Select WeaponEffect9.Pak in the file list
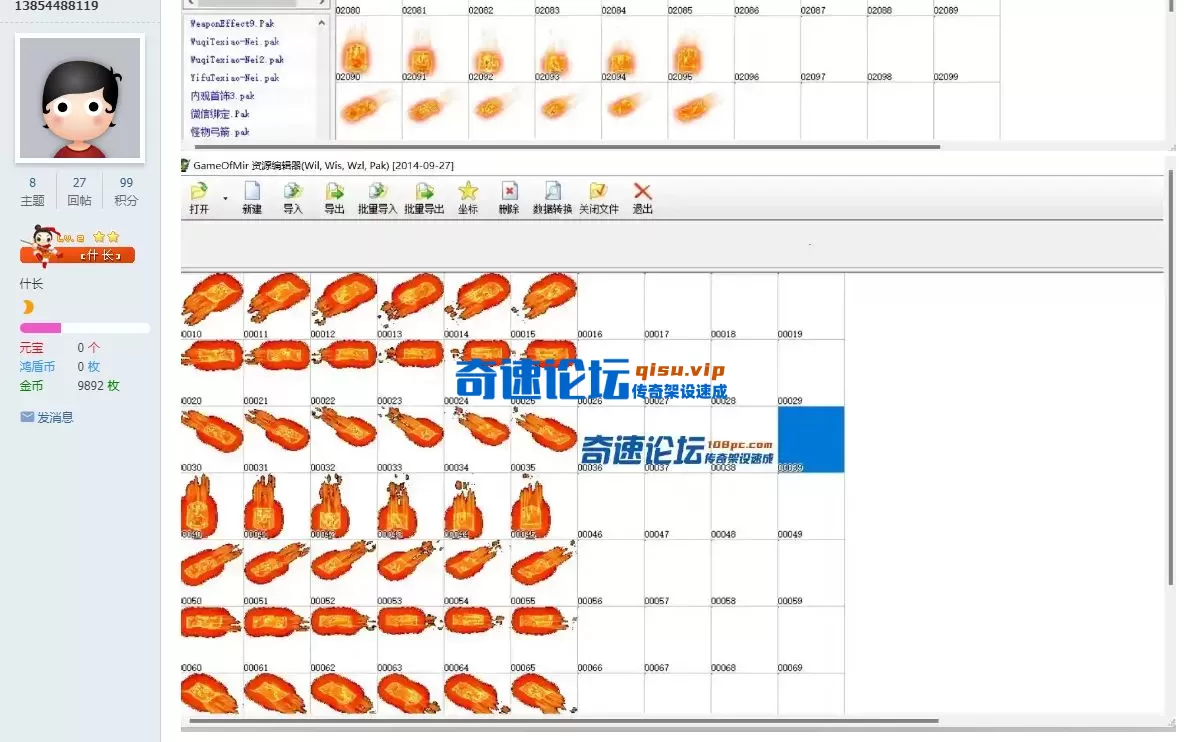 click(234, 23)
